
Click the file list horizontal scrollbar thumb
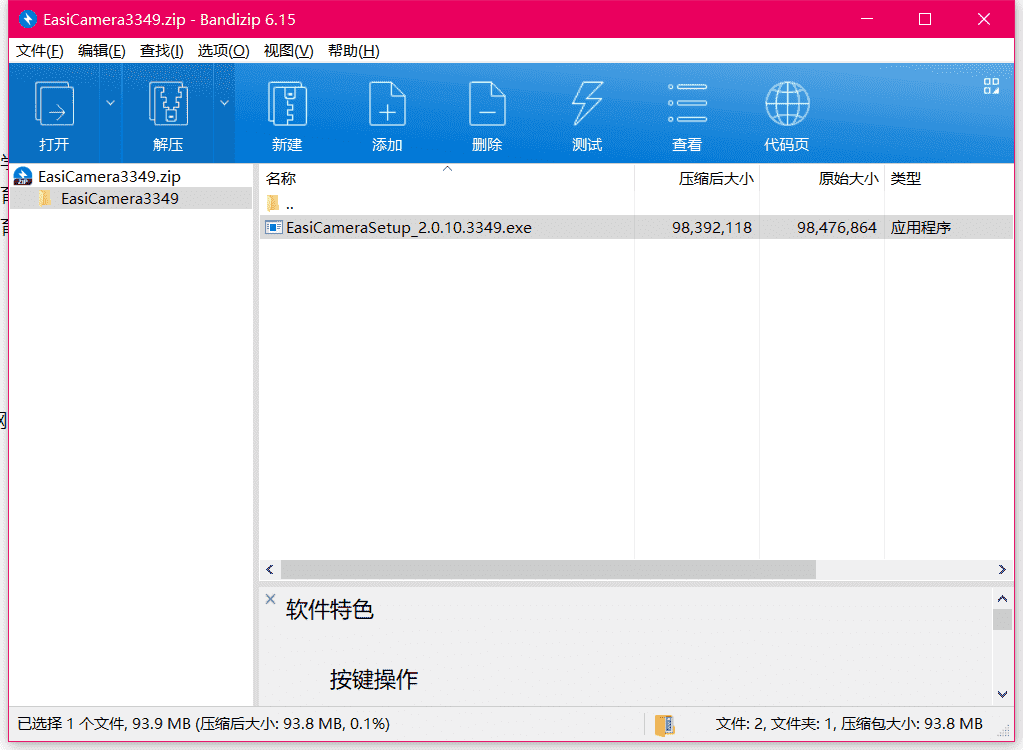point(548,569)
